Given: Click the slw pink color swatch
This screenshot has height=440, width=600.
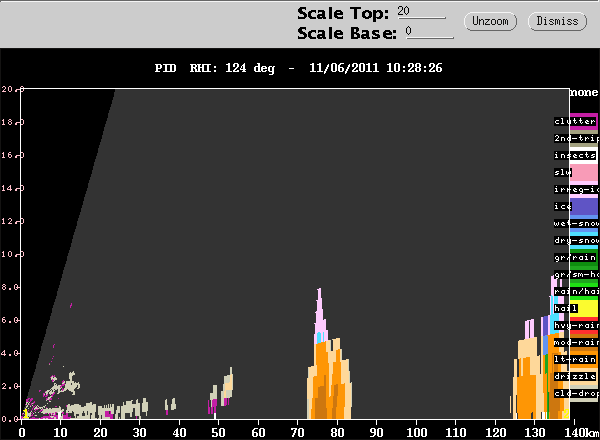Looking at the screenshot, I should pyautogui.click(x=584, y=172).
